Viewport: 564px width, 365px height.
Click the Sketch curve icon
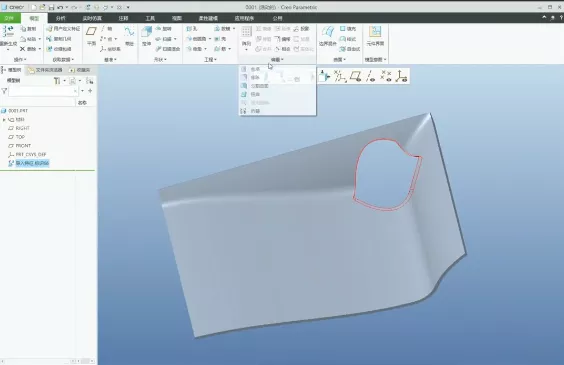pos(129,35)
